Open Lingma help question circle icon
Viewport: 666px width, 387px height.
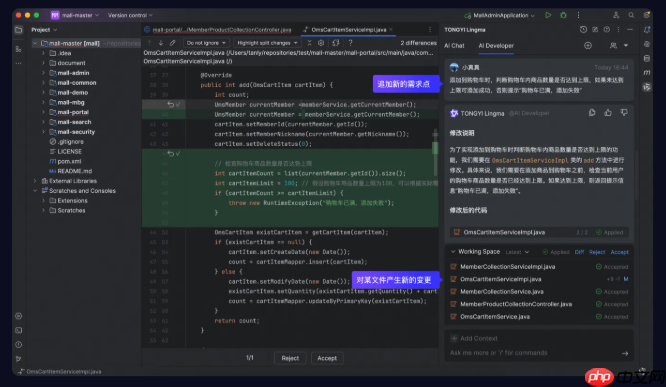[x=607, y=30]
